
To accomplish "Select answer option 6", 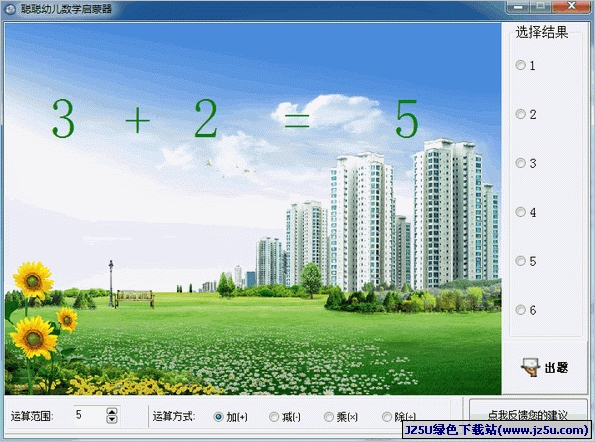I will [526, 310].
